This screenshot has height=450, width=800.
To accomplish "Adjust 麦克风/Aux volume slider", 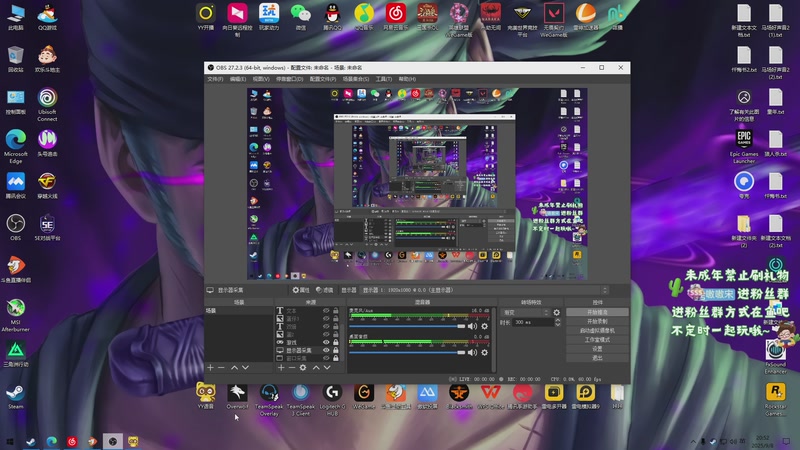I will (x=407, y=326).
